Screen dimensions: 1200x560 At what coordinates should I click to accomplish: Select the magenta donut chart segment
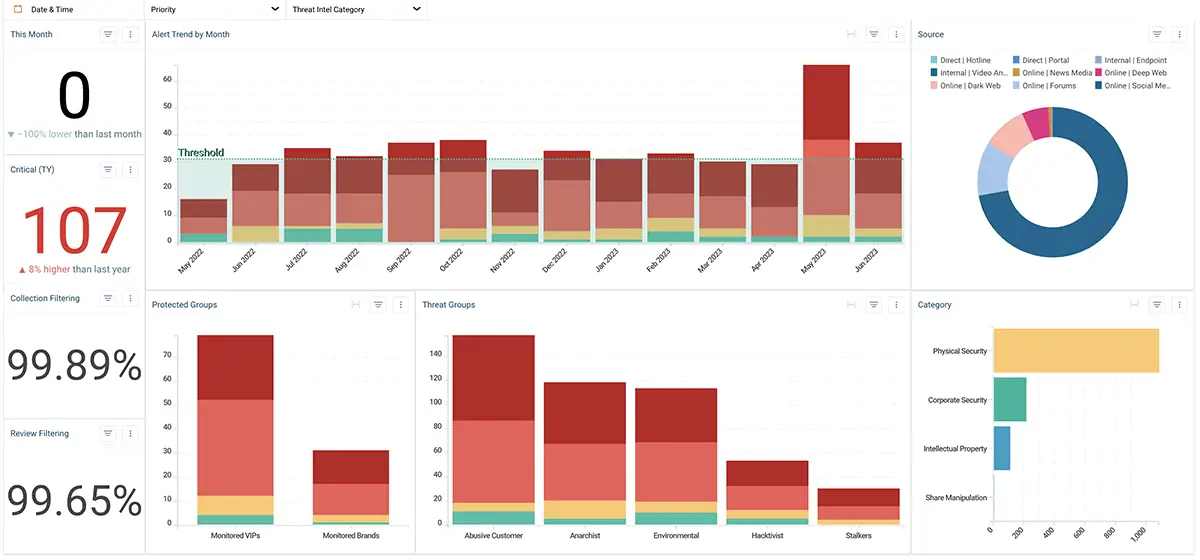pos(1038,123)
